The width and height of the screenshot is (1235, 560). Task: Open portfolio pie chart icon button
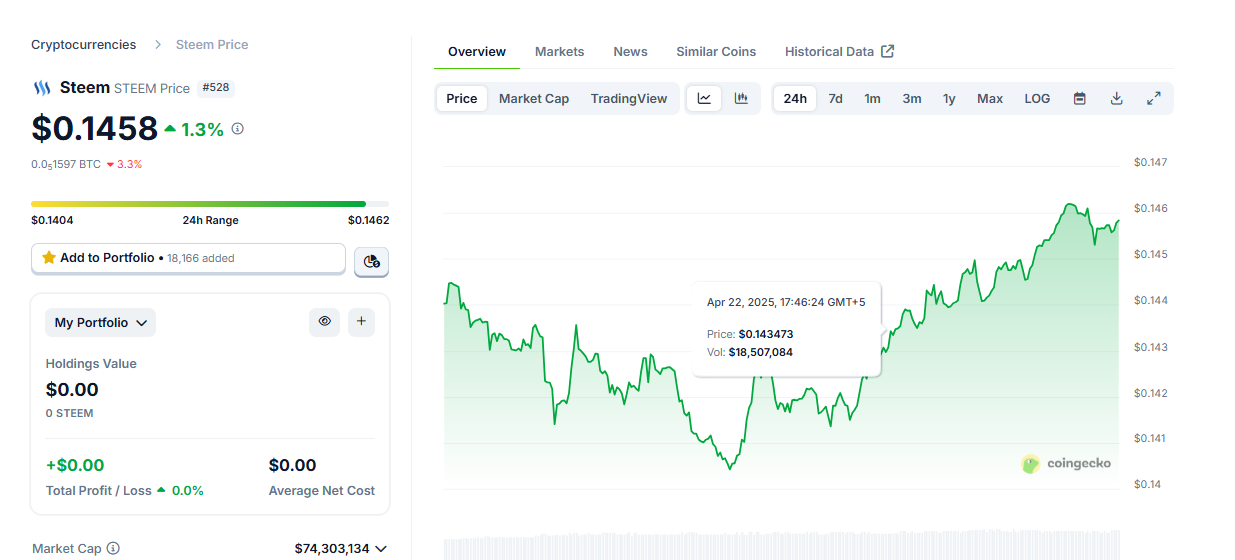tap(371, 261)
